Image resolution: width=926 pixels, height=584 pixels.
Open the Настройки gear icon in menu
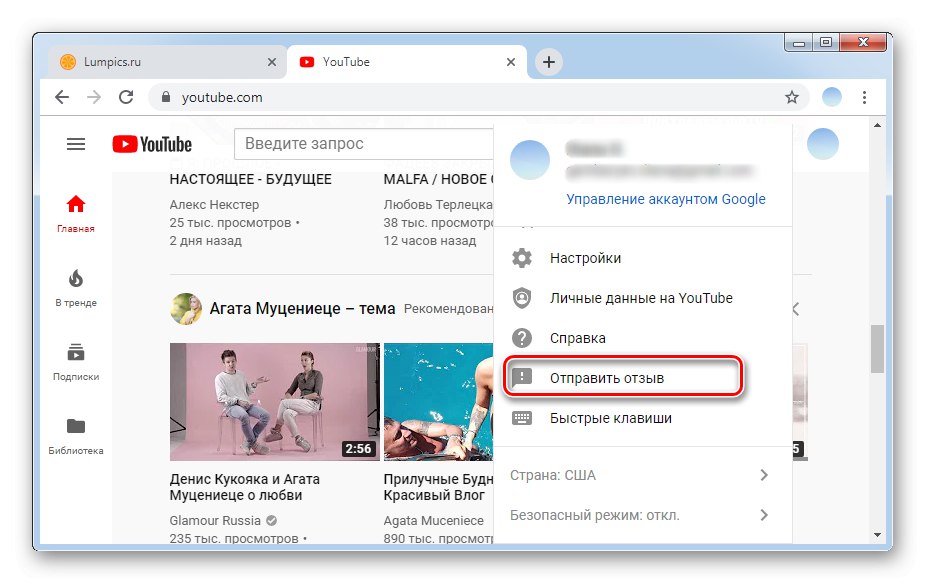click(x=520, y=258)
